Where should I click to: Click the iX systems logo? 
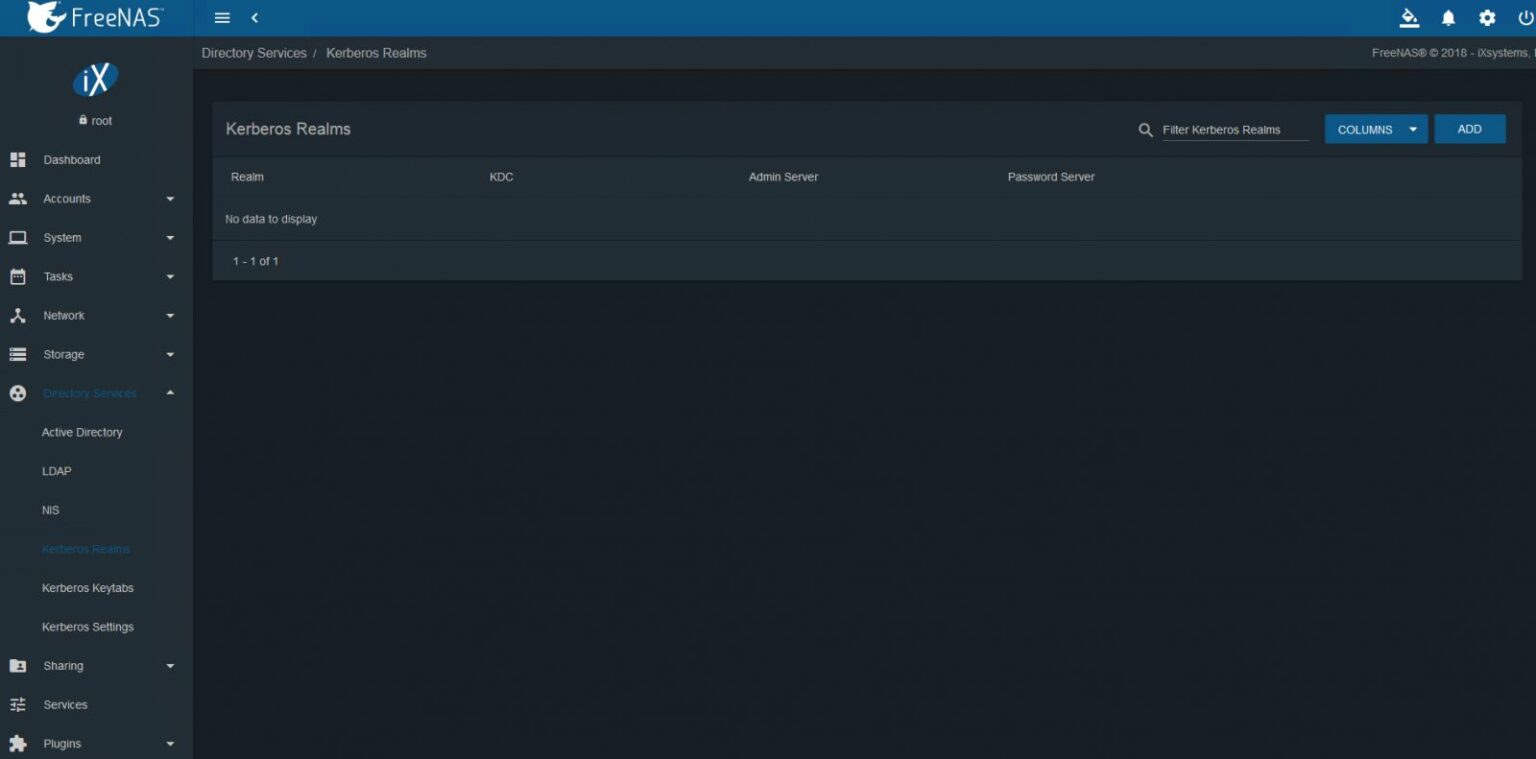(96, 79)
